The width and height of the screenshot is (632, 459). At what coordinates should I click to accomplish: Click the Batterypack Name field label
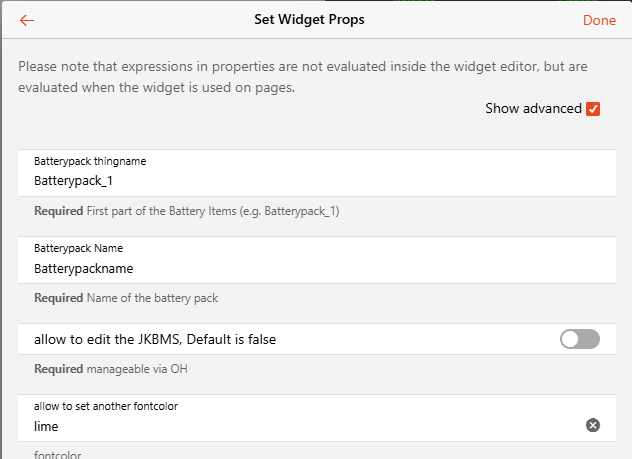coord(78,248)
